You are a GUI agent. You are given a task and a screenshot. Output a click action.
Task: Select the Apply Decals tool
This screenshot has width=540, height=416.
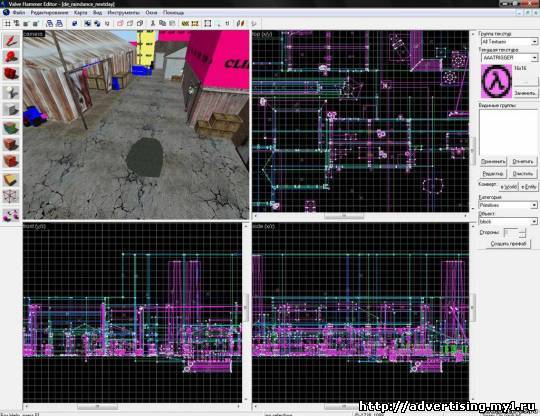click(11, 161)
